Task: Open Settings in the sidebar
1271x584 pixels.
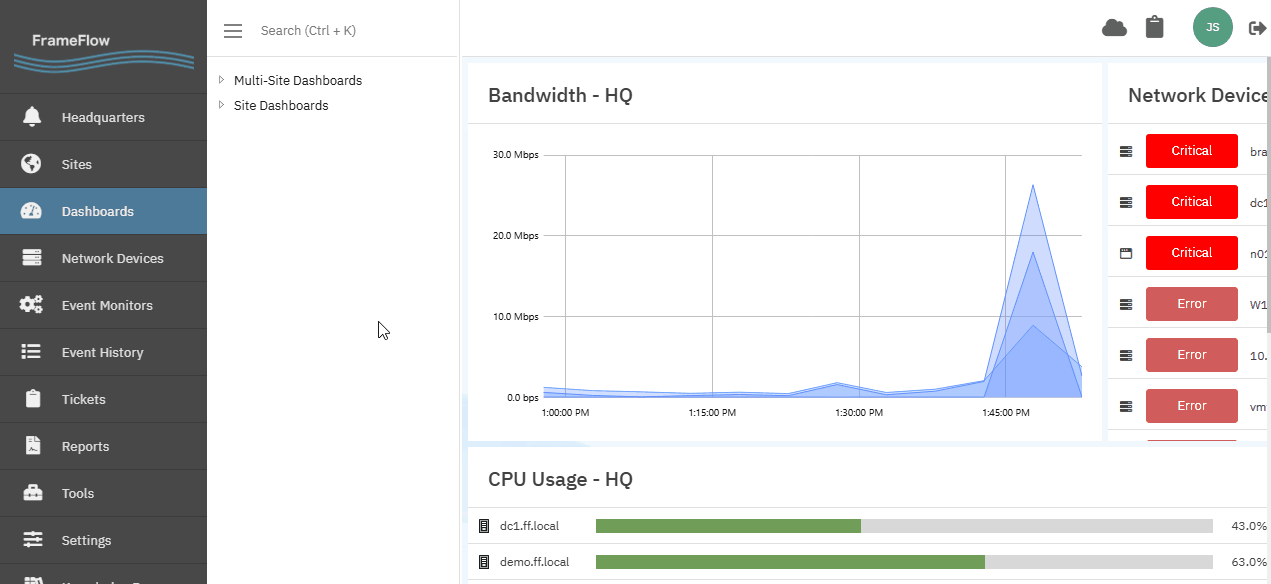Action: tap(86, 540)
